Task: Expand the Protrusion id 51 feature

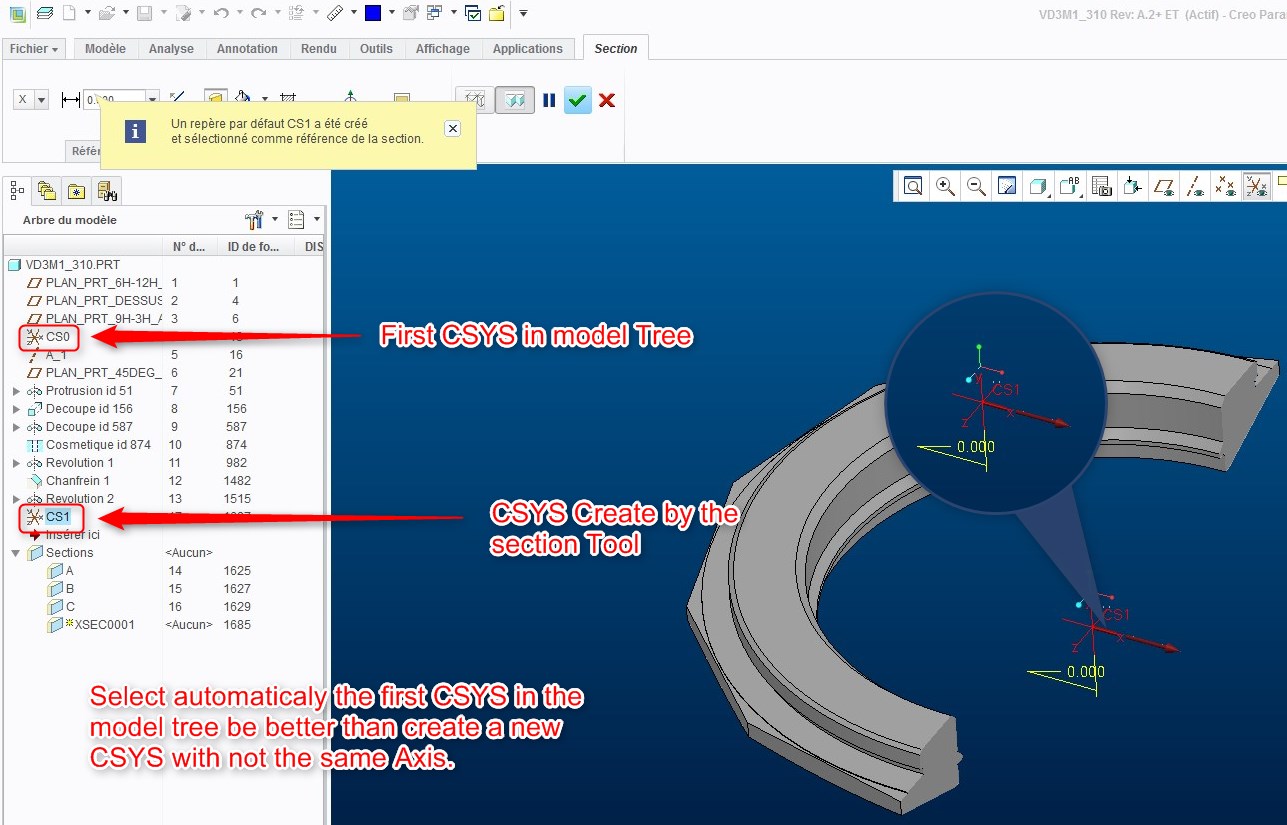Action: click(17, 391)
